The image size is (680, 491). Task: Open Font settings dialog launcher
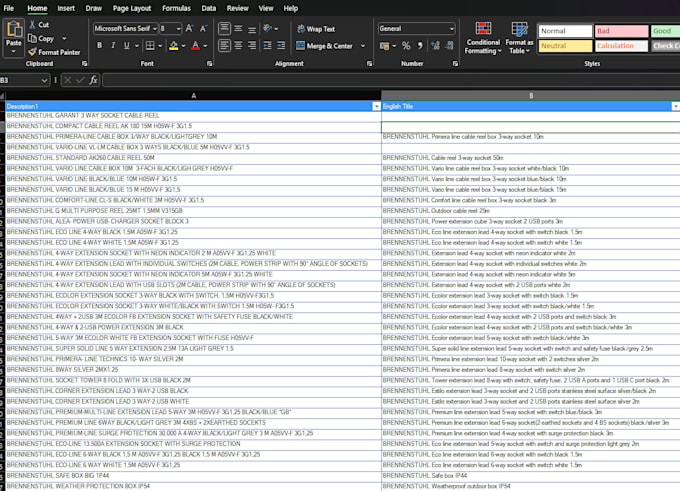[209, 64]
